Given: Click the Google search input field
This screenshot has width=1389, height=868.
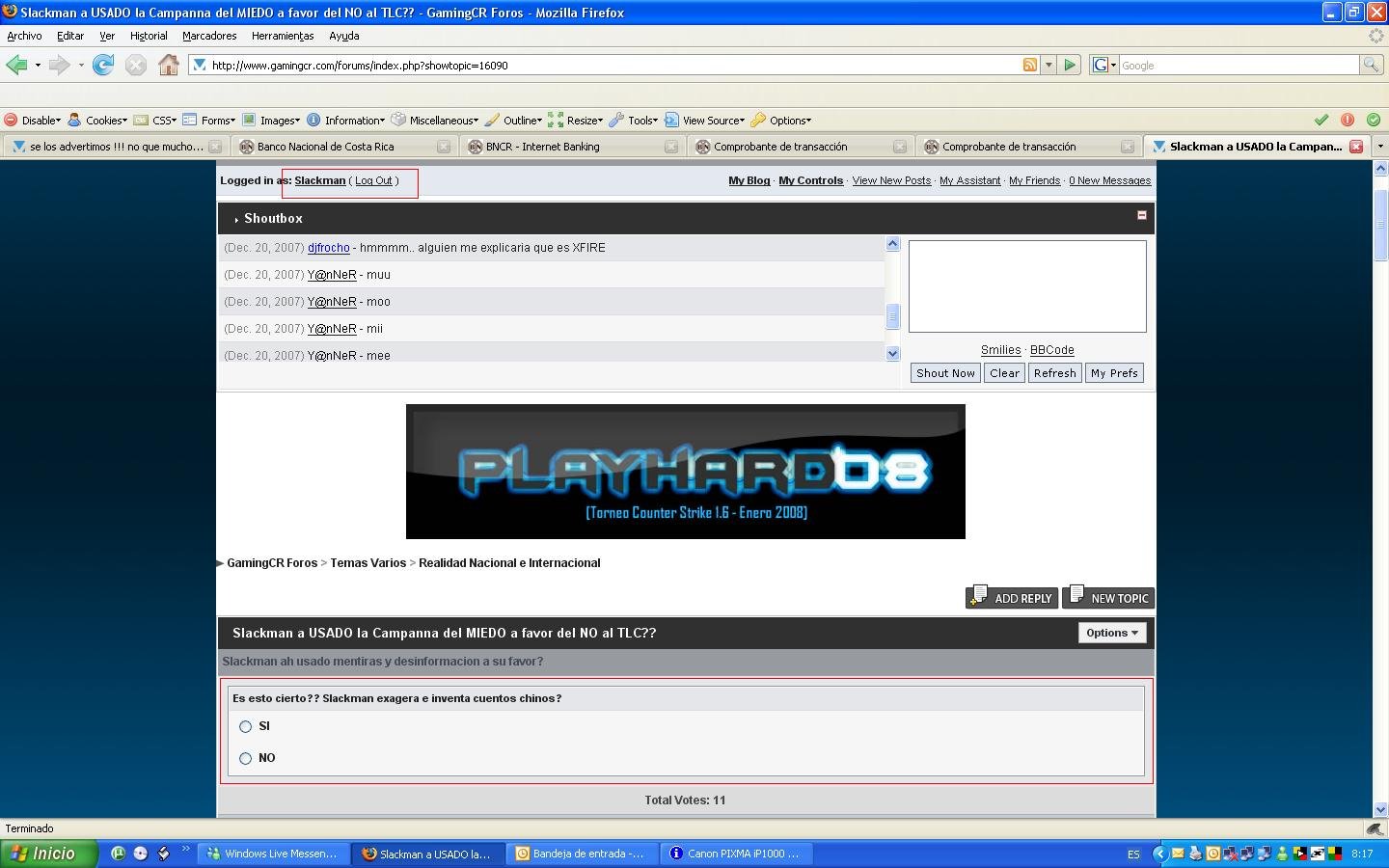Looking at the screenshot, I should [1239, 65].
